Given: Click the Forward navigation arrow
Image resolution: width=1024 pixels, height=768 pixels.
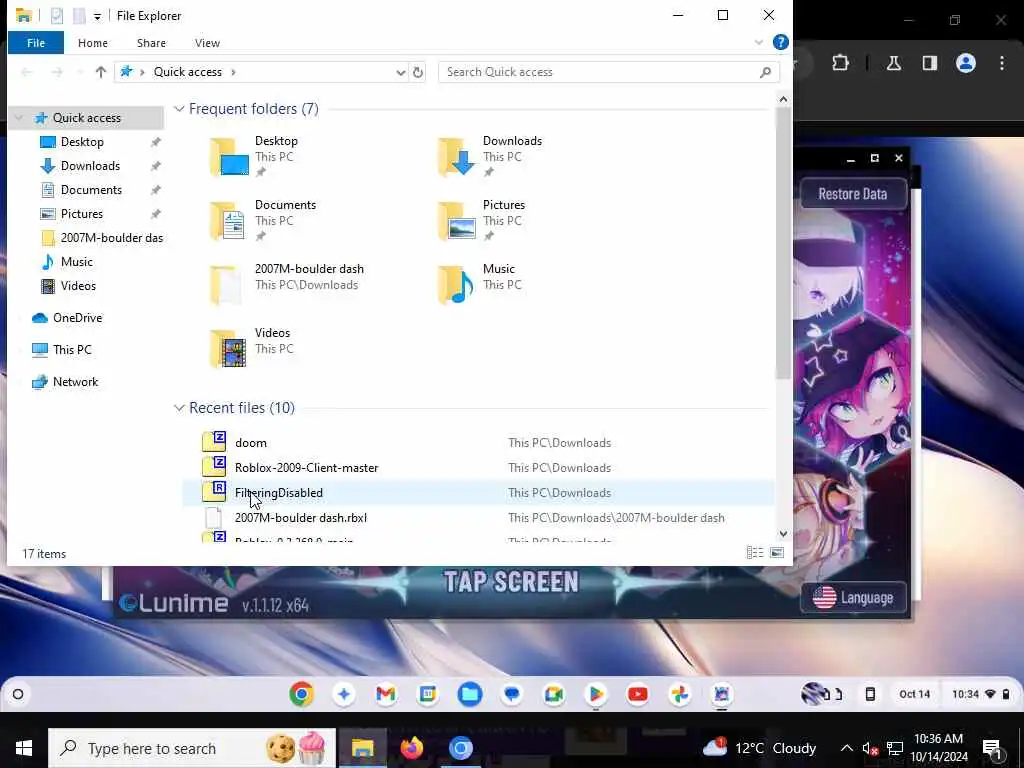Looking at the screenshot, I should (57, 72).
